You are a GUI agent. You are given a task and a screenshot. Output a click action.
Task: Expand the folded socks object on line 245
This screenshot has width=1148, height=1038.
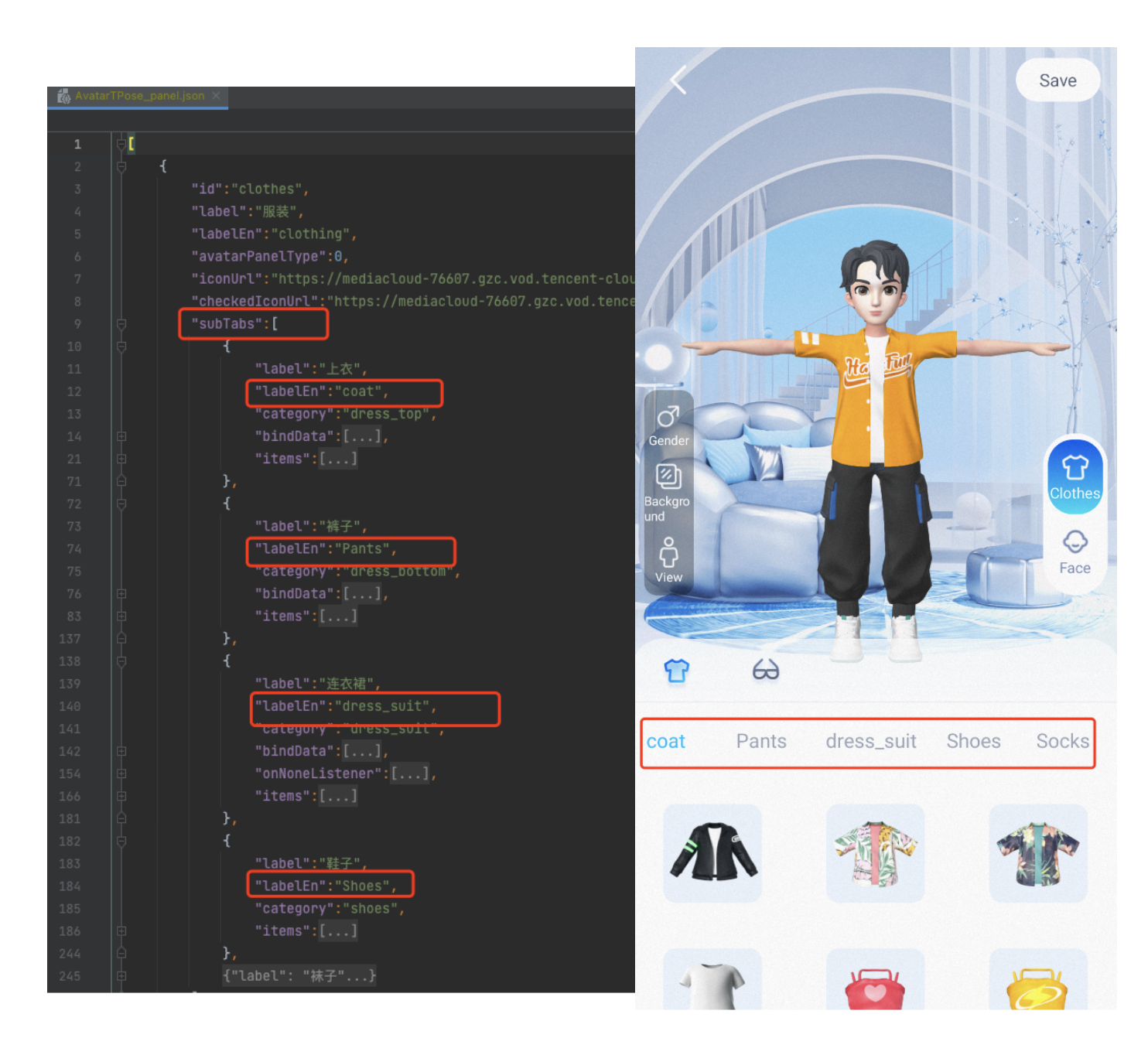(x=121, y=976)
